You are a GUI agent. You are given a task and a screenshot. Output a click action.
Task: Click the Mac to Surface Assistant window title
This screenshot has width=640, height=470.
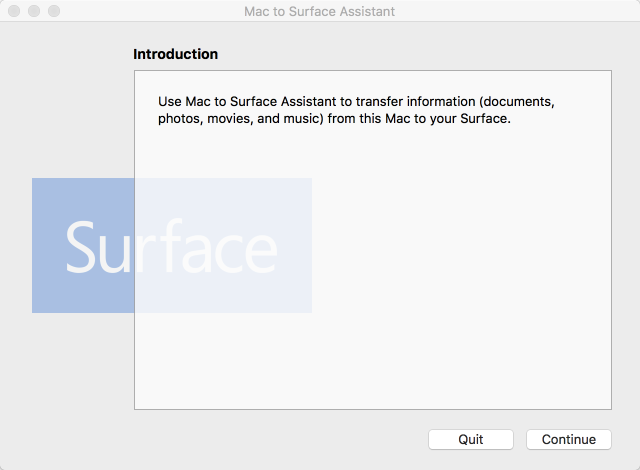pos(320,11)
